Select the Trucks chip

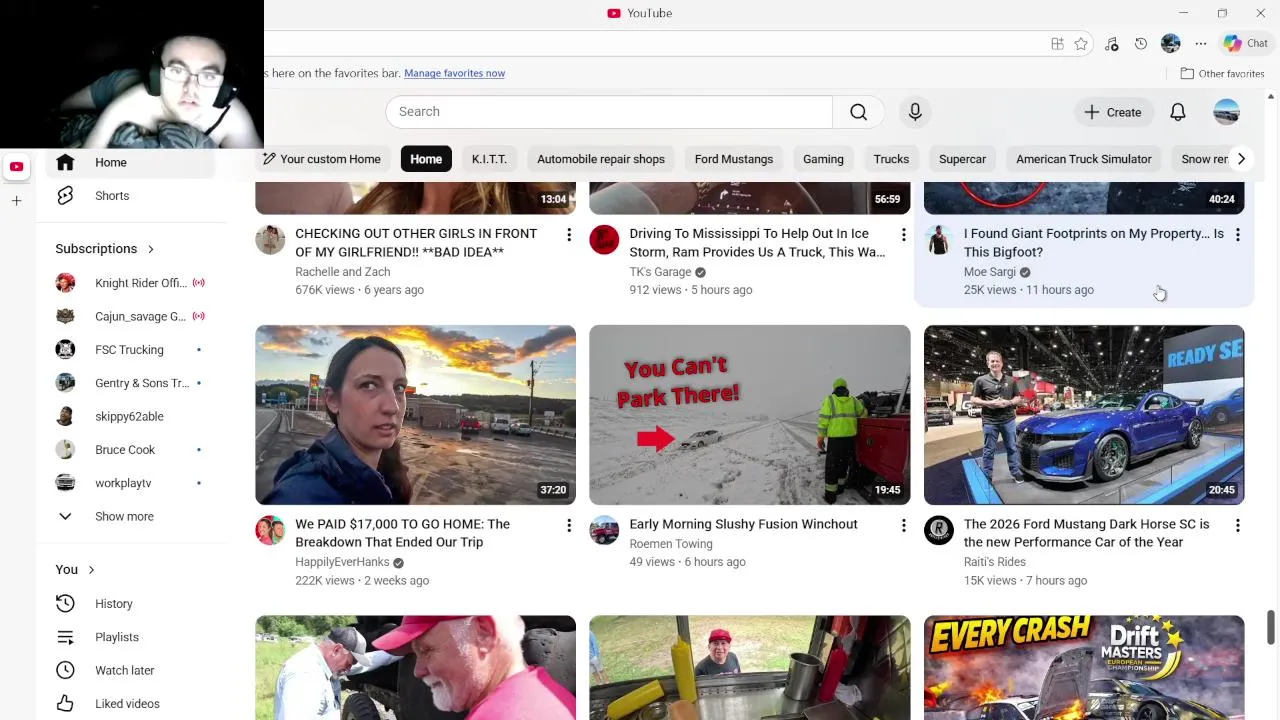click(x=891, y=159)
